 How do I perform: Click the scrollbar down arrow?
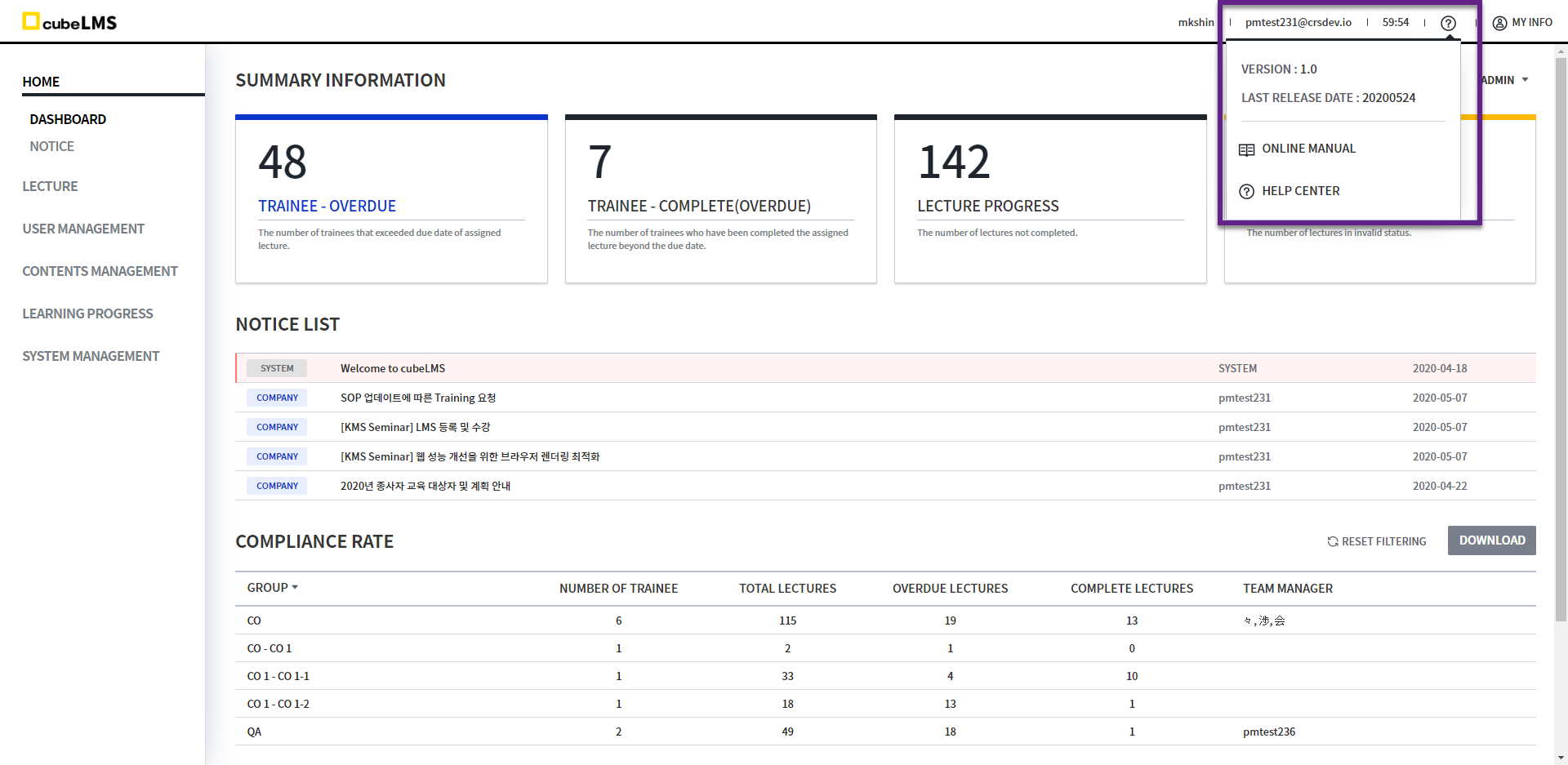tap(1561, 758)
